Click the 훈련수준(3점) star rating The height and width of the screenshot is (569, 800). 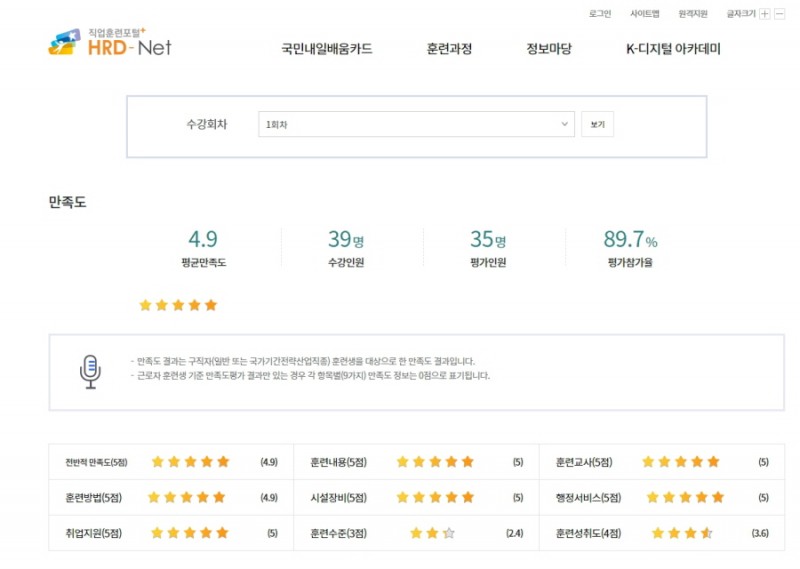coord(432,533)
